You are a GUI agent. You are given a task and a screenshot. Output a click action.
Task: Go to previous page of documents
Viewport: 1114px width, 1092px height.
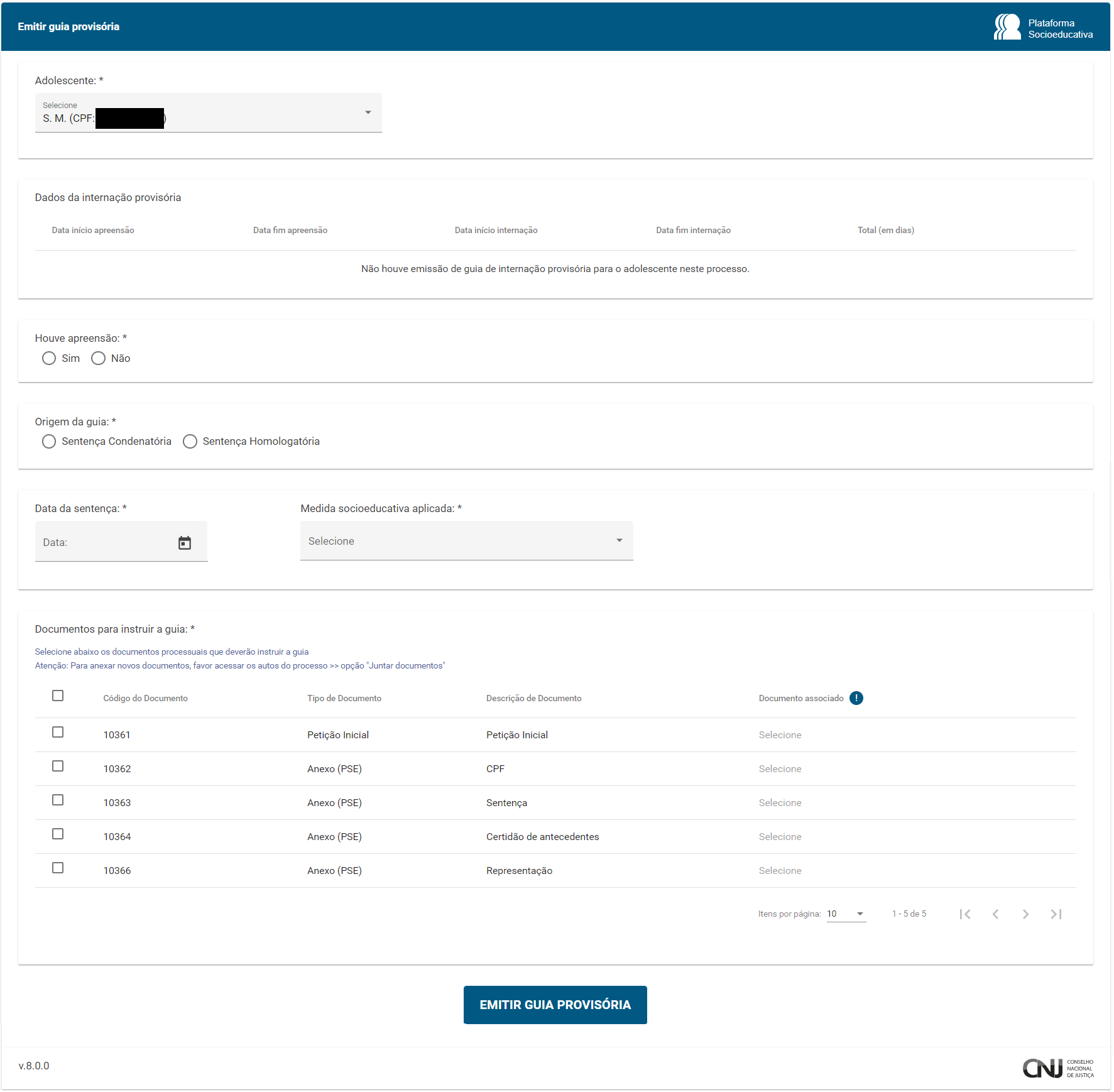[x=995, y=914]
